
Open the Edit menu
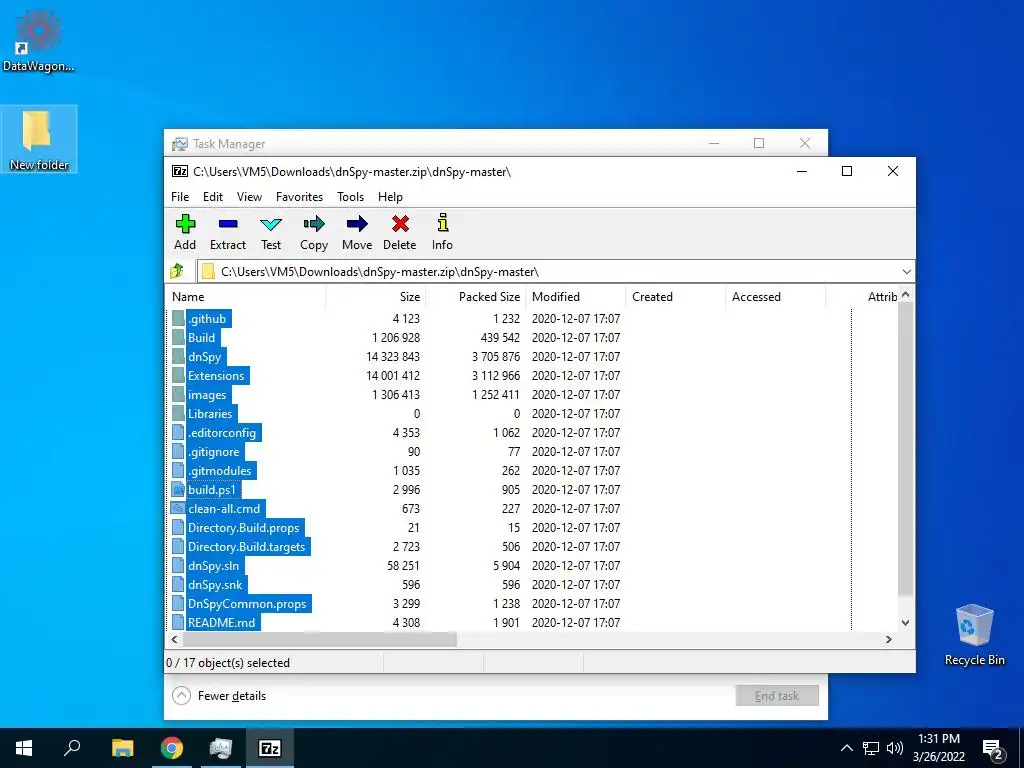point(213,197)
